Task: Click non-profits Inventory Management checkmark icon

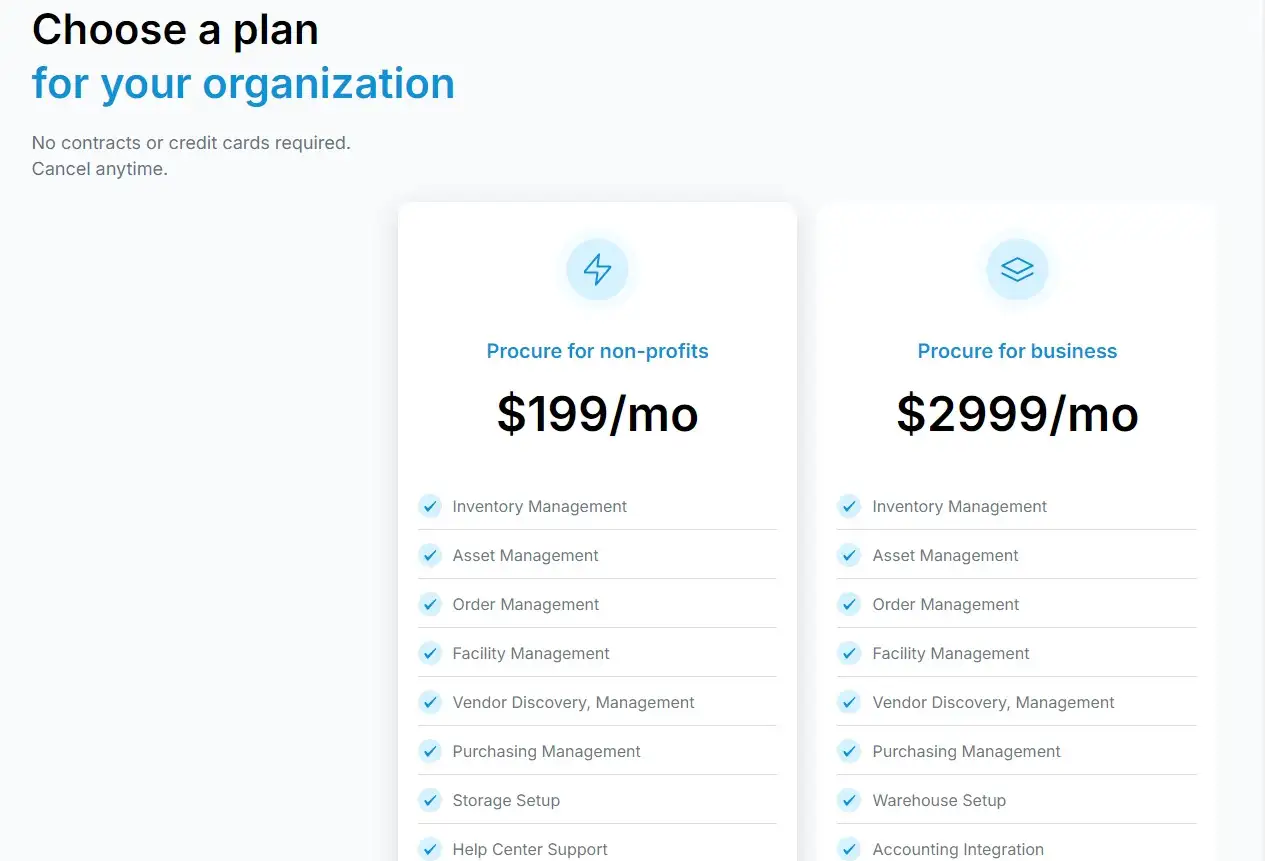Action: click(x=430, y=506)
